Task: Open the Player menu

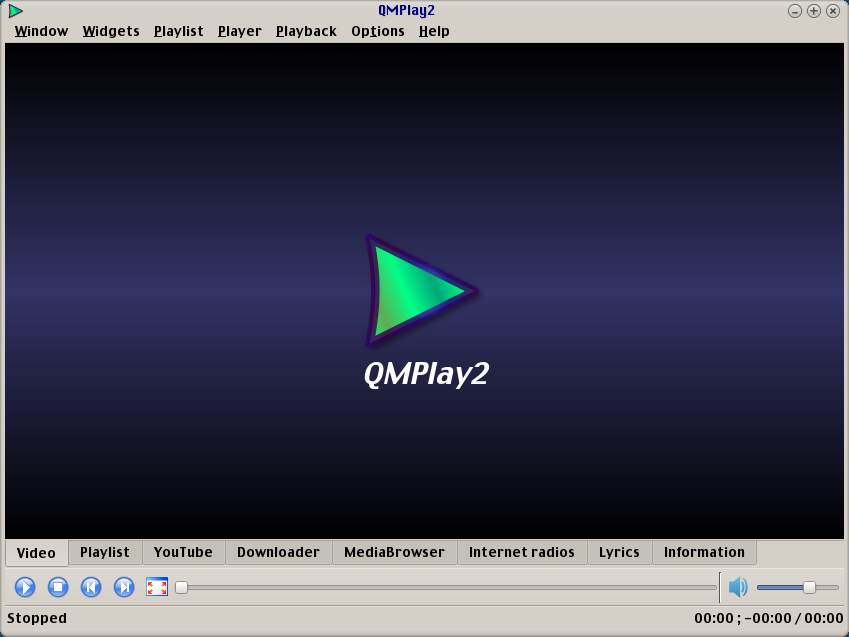Action: pos(240,31)
